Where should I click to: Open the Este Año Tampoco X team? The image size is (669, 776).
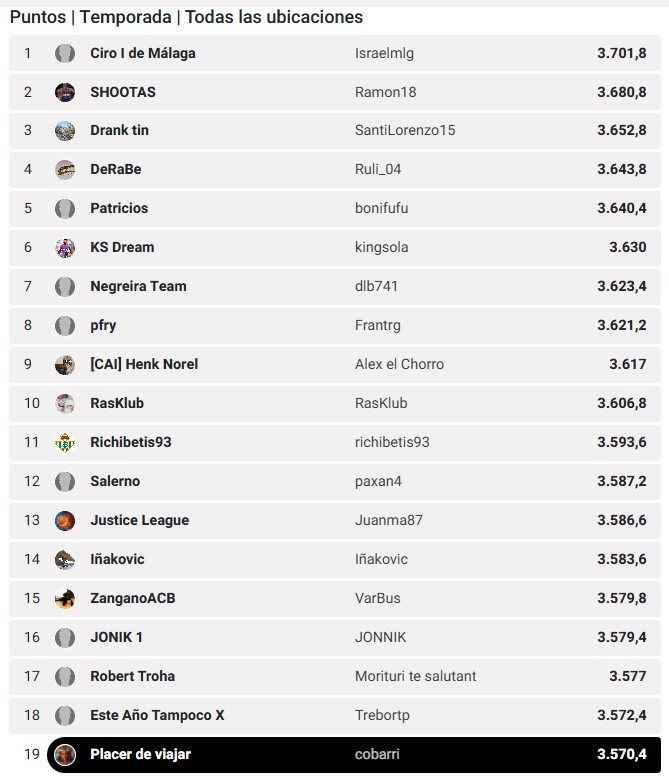(x=157, y=716)
